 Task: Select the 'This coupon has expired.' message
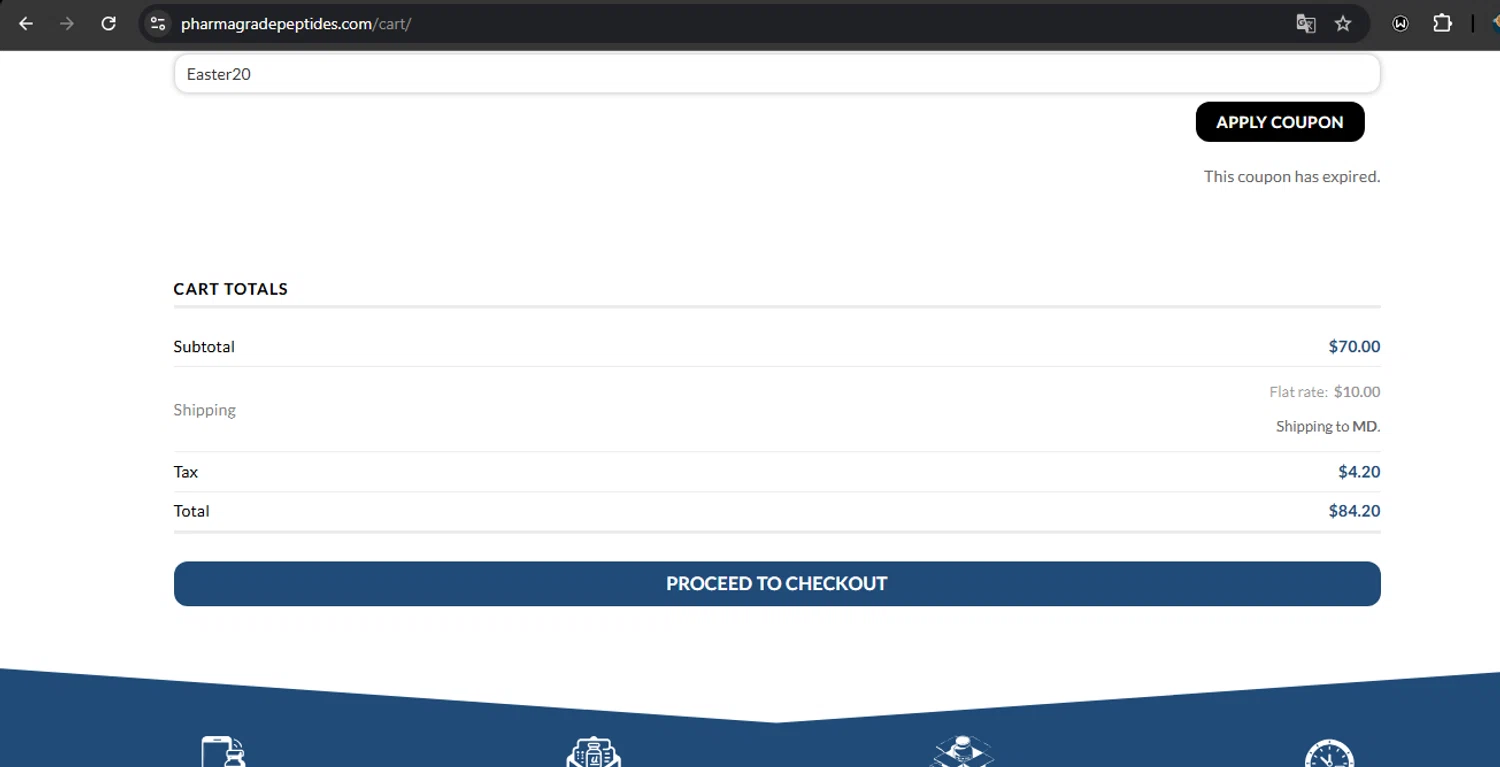pyautogui.click(x=1292, y=176)
